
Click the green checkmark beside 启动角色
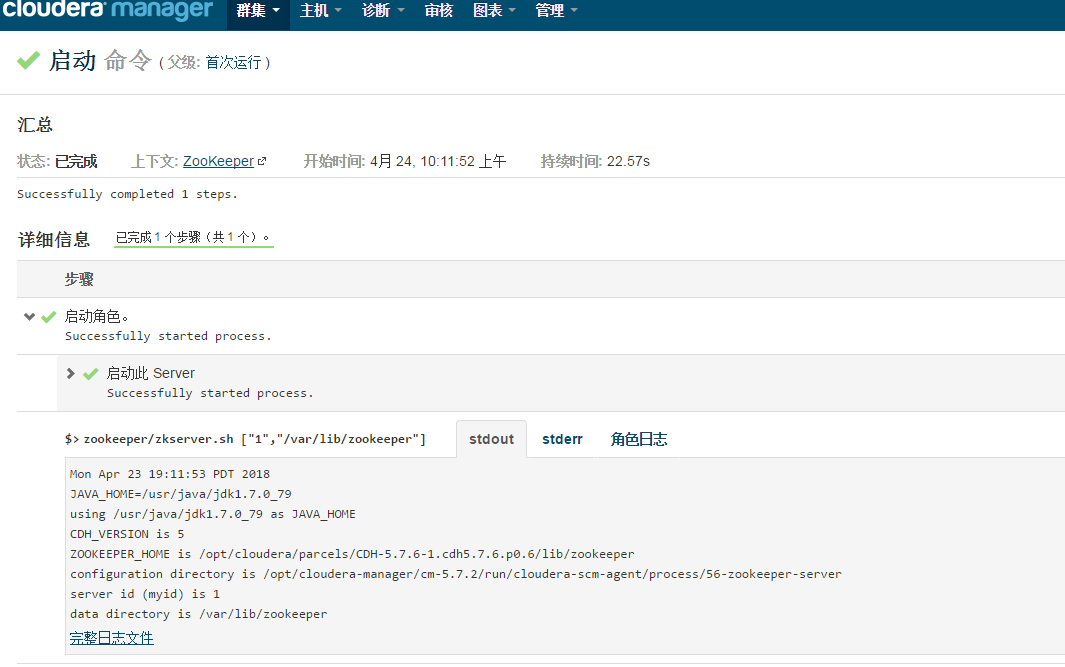click(48, 317)
